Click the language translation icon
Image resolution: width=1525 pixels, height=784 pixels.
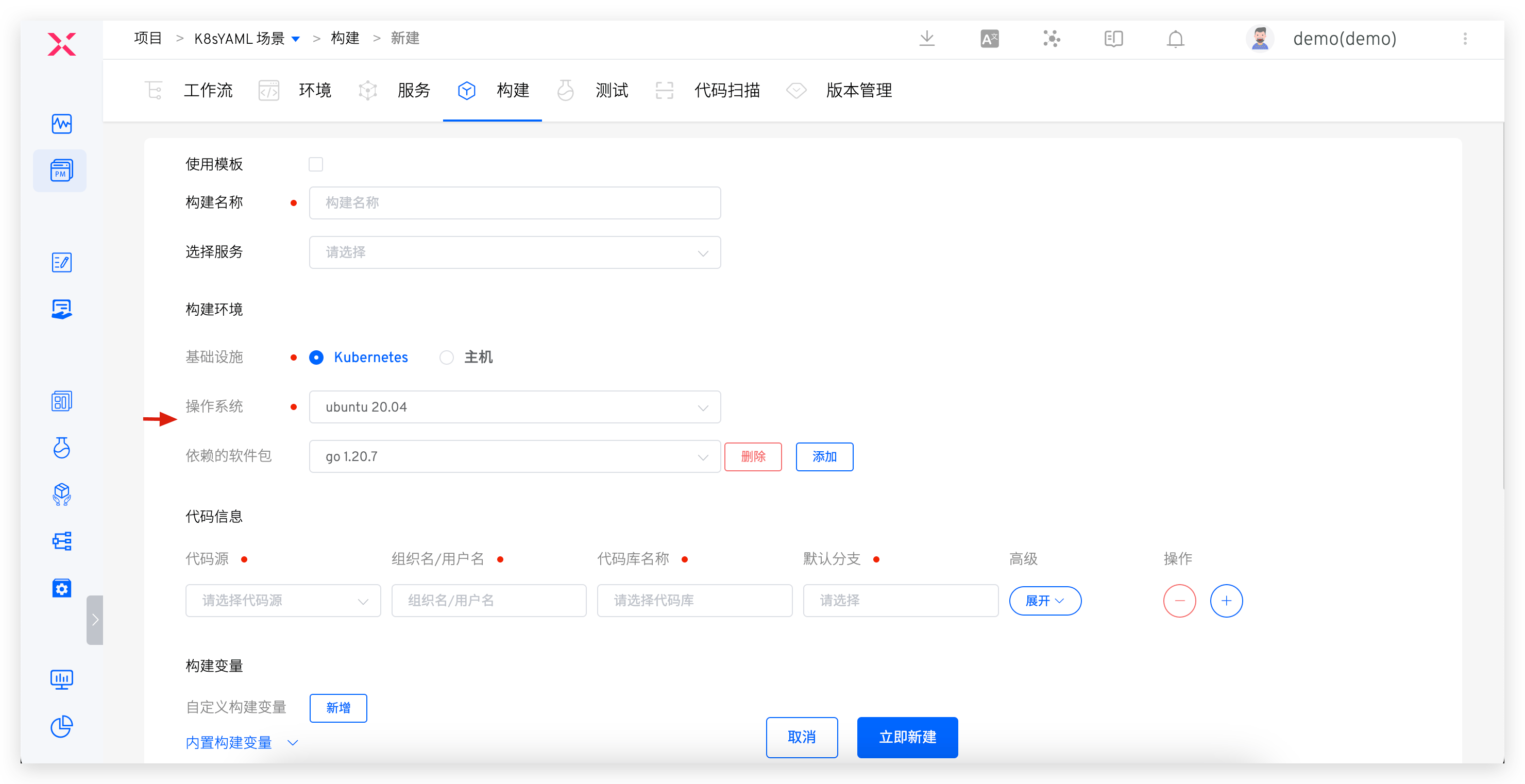pyautogui.click(x=989, y=39)
